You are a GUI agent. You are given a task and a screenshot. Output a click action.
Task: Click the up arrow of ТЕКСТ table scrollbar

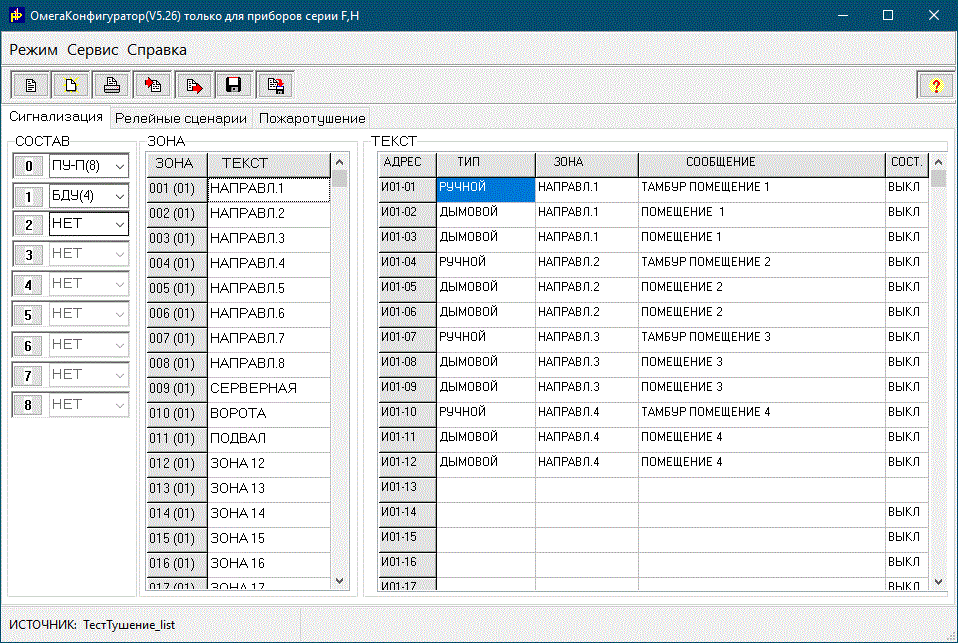(938, 162)
